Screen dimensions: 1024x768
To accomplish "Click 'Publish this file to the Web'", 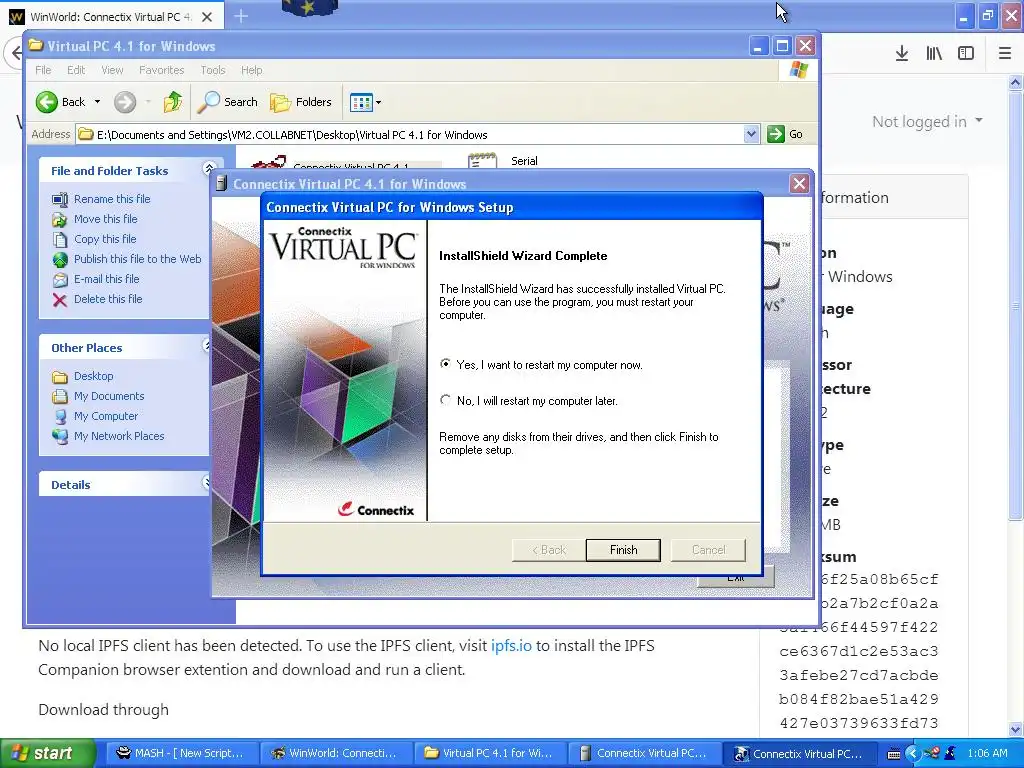I will 137,259.
